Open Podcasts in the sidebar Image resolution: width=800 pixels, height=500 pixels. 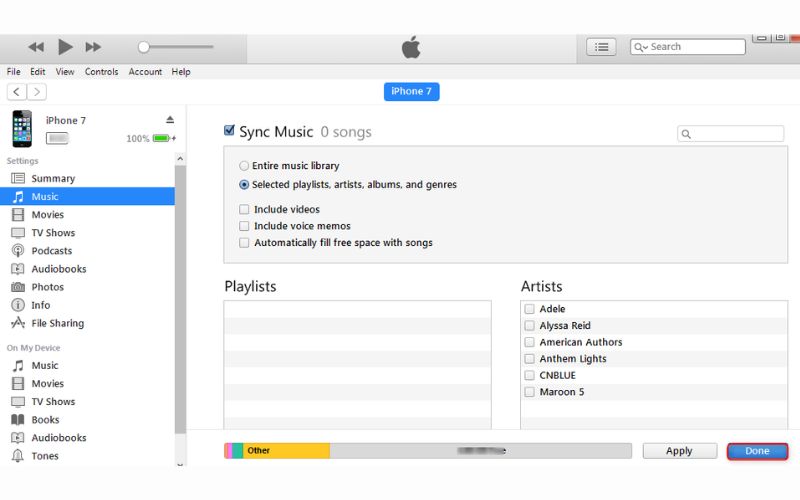coord(87,251)
